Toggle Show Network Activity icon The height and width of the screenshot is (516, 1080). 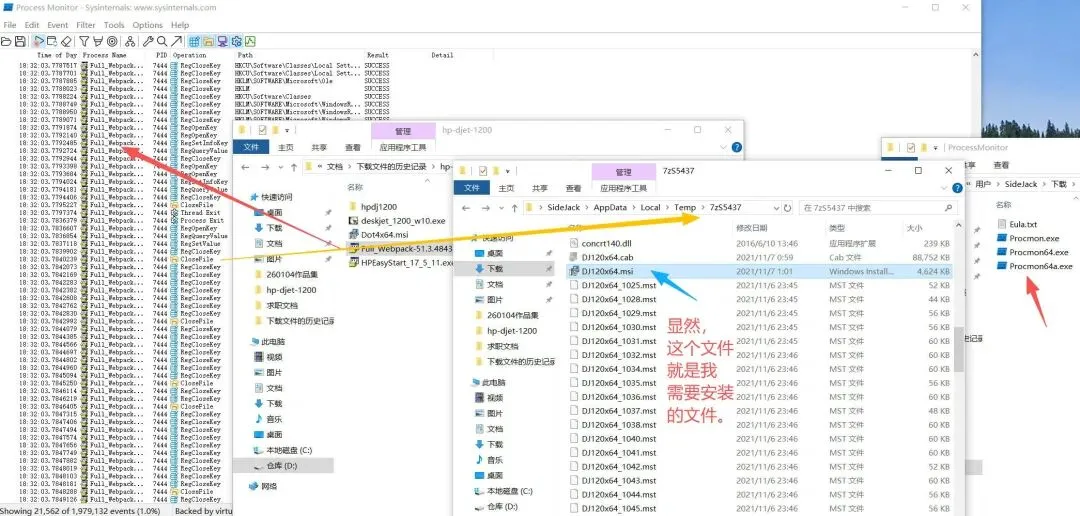click(x=222, y=41)
